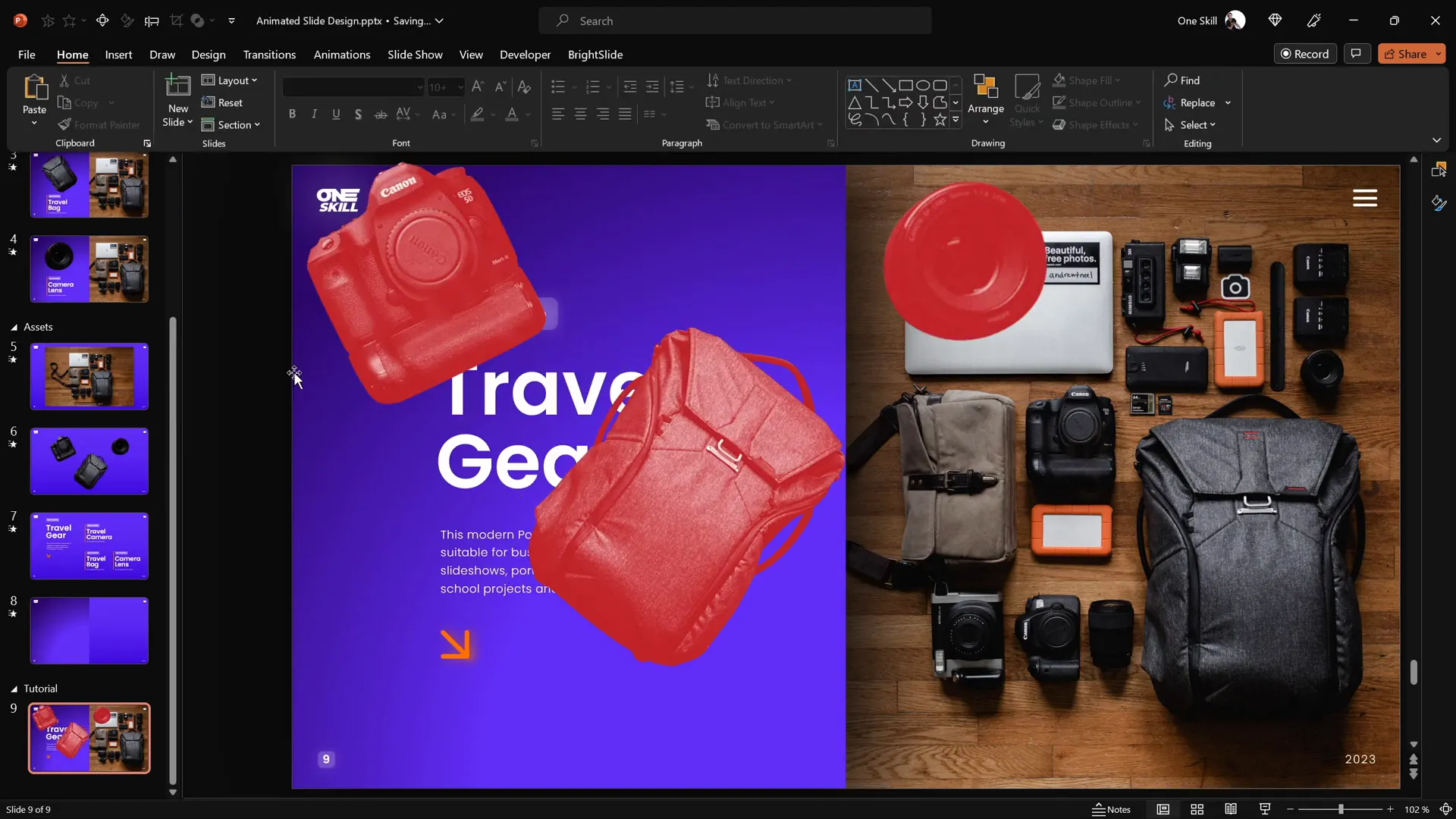The image size is (1456, 819).
Task: Collapse the Assets section
Action: [x=14, y=328]
